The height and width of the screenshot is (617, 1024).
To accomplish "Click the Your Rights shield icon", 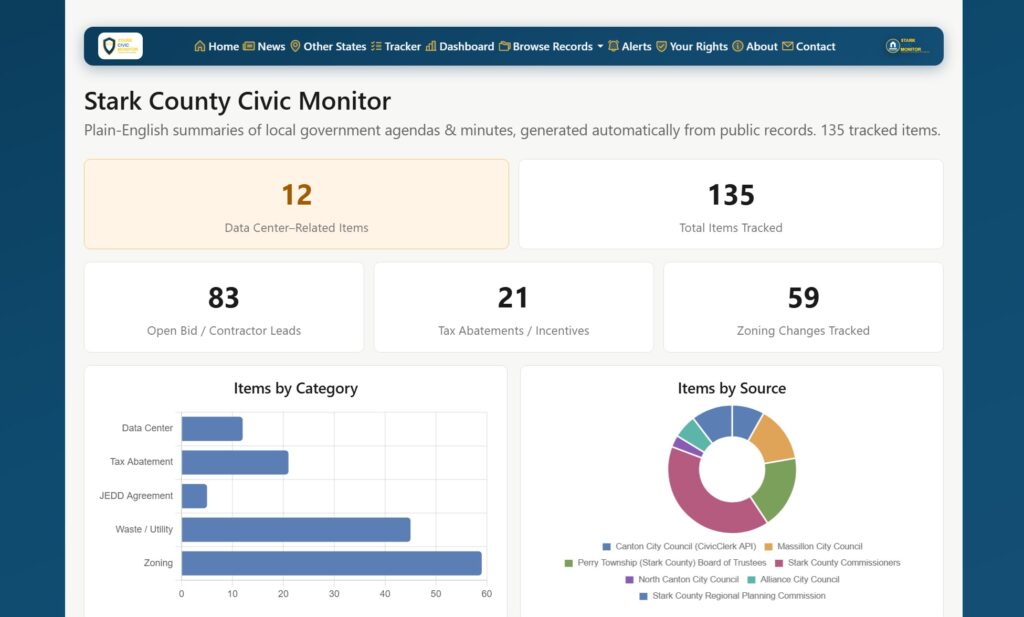I will point(662,46).
